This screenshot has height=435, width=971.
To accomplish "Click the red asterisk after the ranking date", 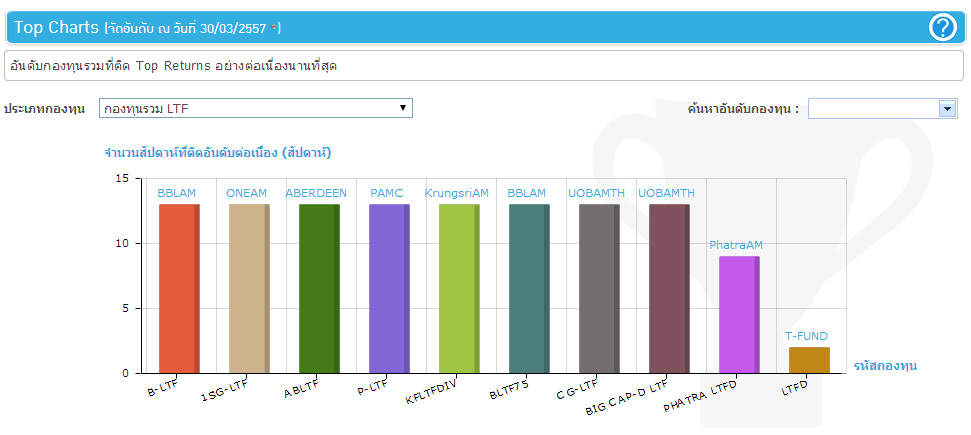I will pyautogui.click(x=274, y=27).
